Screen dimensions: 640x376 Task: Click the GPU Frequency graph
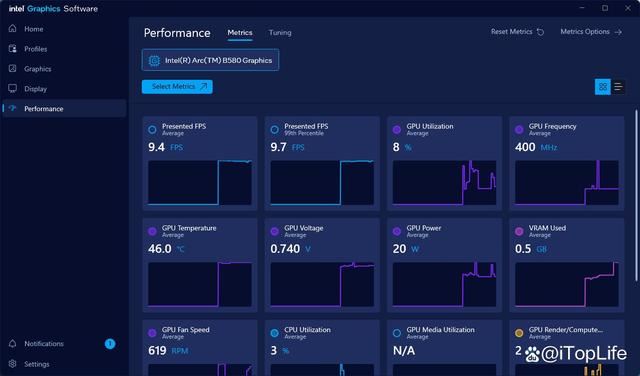[x=567, y=182]
